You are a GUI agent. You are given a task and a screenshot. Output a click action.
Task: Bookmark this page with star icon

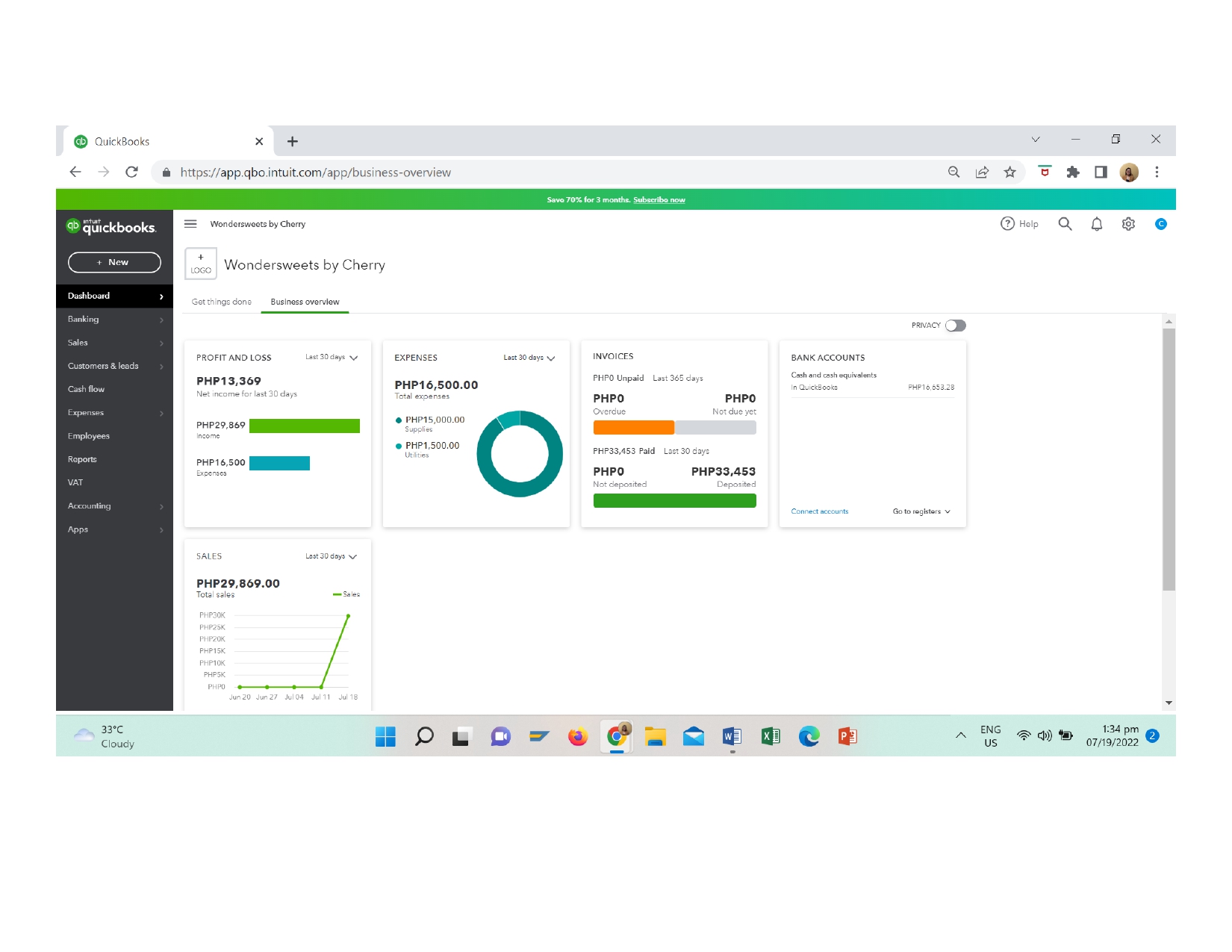(x=1010, y=172)
